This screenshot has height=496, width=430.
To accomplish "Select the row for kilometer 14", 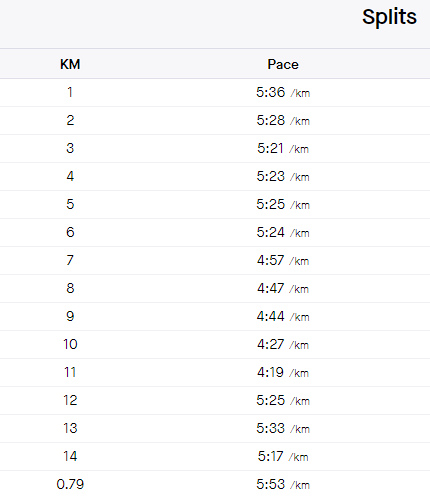I will pos(215,457).
